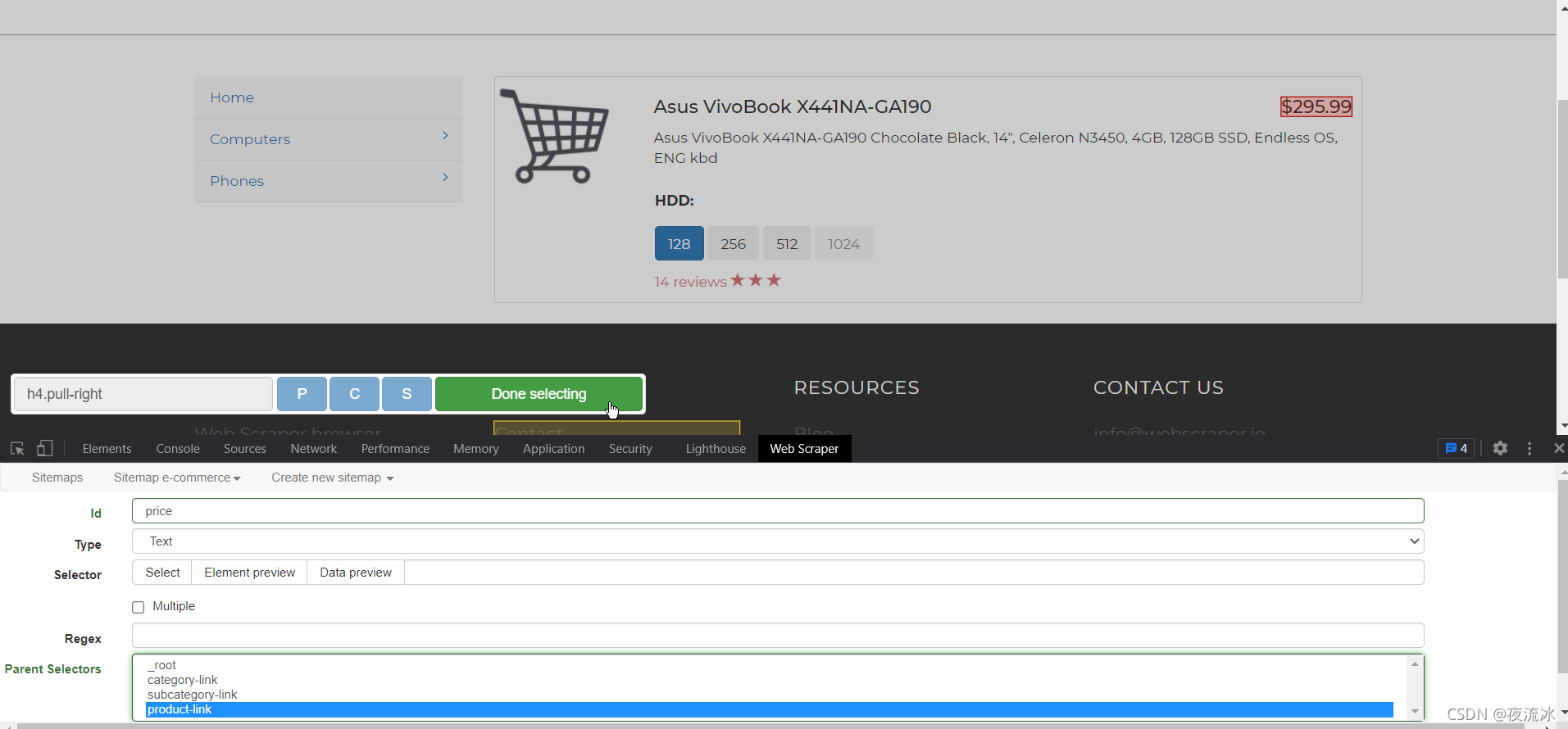
Task: Click the P parent selector button
Action: click(302, 394)
